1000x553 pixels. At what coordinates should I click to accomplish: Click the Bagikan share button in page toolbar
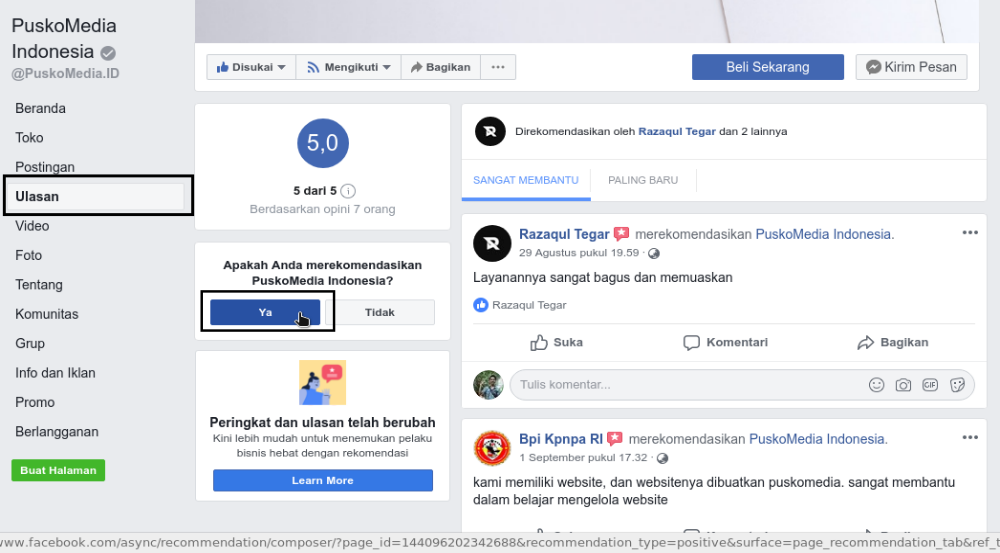[441, 67]
